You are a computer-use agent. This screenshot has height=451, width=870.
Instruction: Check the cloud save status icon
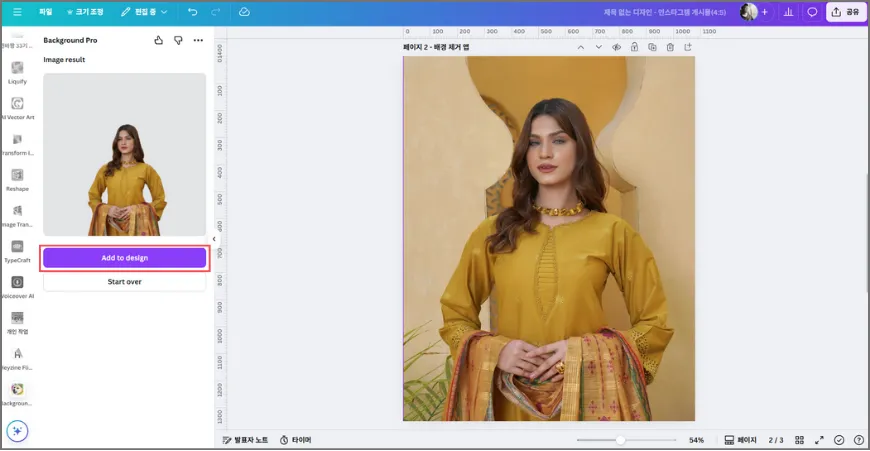click(244, 12)
